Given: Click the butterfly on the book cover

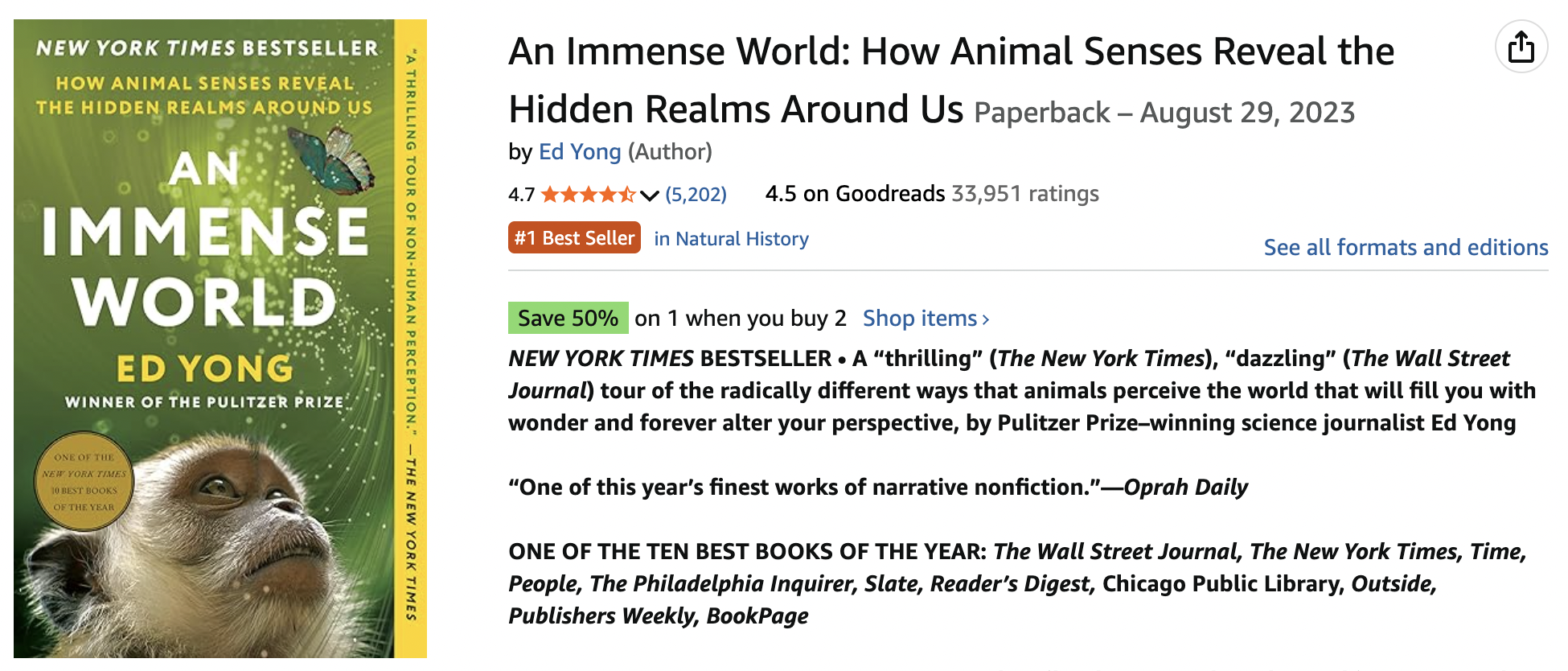Looking at the screenshot, I should [x=339, y=158].
